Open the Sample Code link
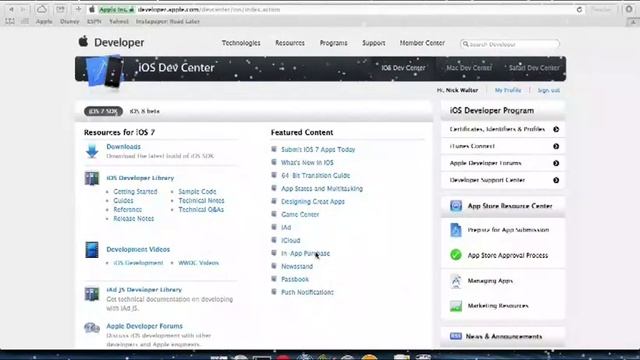 (197, 191)
